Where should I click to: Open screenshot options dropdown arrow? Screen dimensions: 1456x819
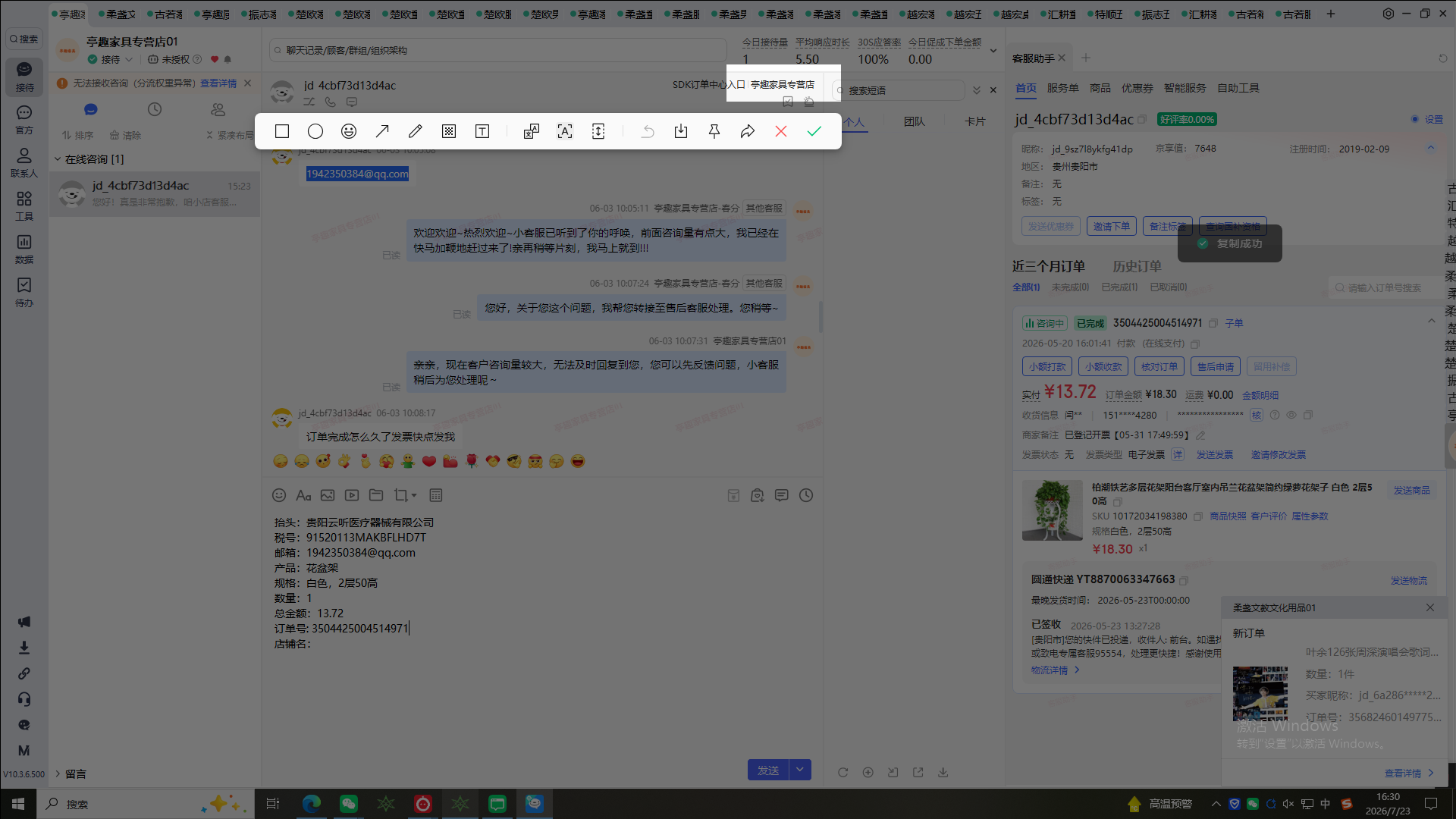tap(414, 495)
